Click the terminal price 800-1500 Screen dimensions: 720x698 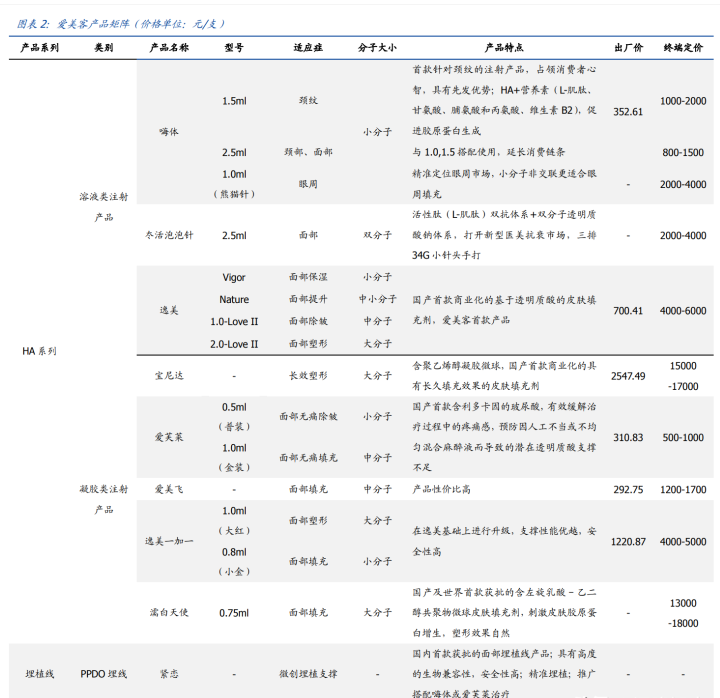tap(683, 152)
